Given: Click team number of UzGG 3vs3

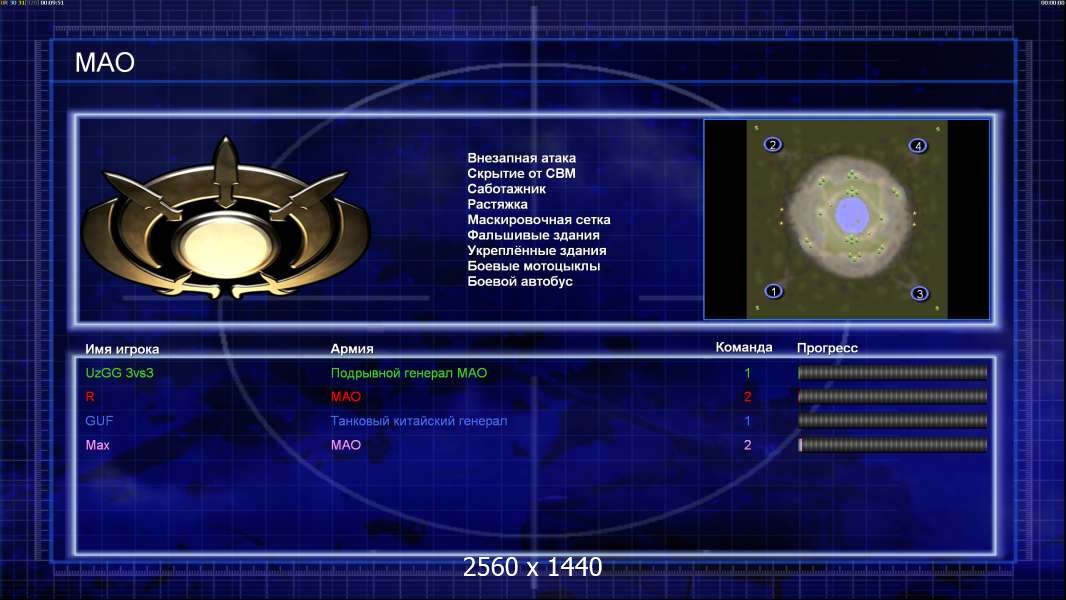Looking at the screenshot, I should click(x=748, y=372).
